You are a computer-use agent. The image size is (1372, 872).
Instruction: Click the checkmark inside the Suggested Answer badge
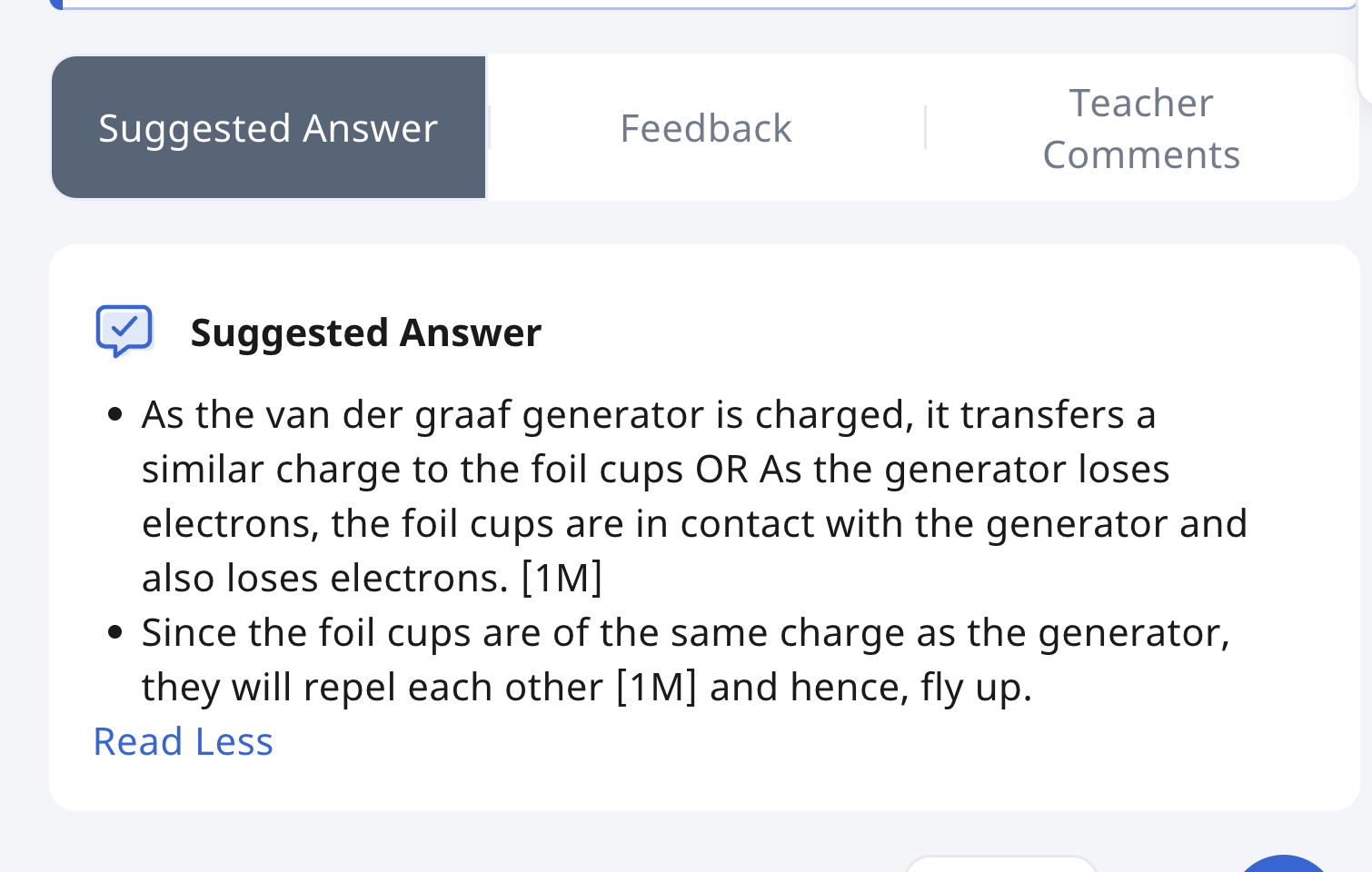[x=124, y=327]
